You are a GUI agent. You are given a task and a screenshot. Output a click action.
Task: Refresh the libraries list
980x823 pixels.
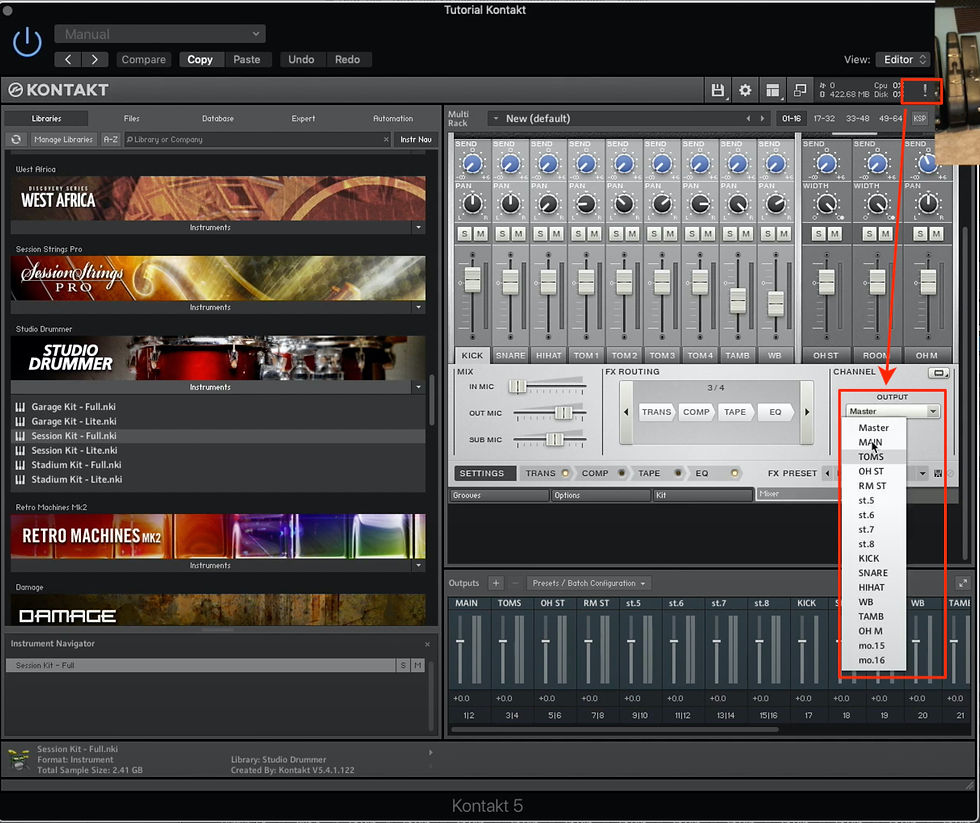16,139
